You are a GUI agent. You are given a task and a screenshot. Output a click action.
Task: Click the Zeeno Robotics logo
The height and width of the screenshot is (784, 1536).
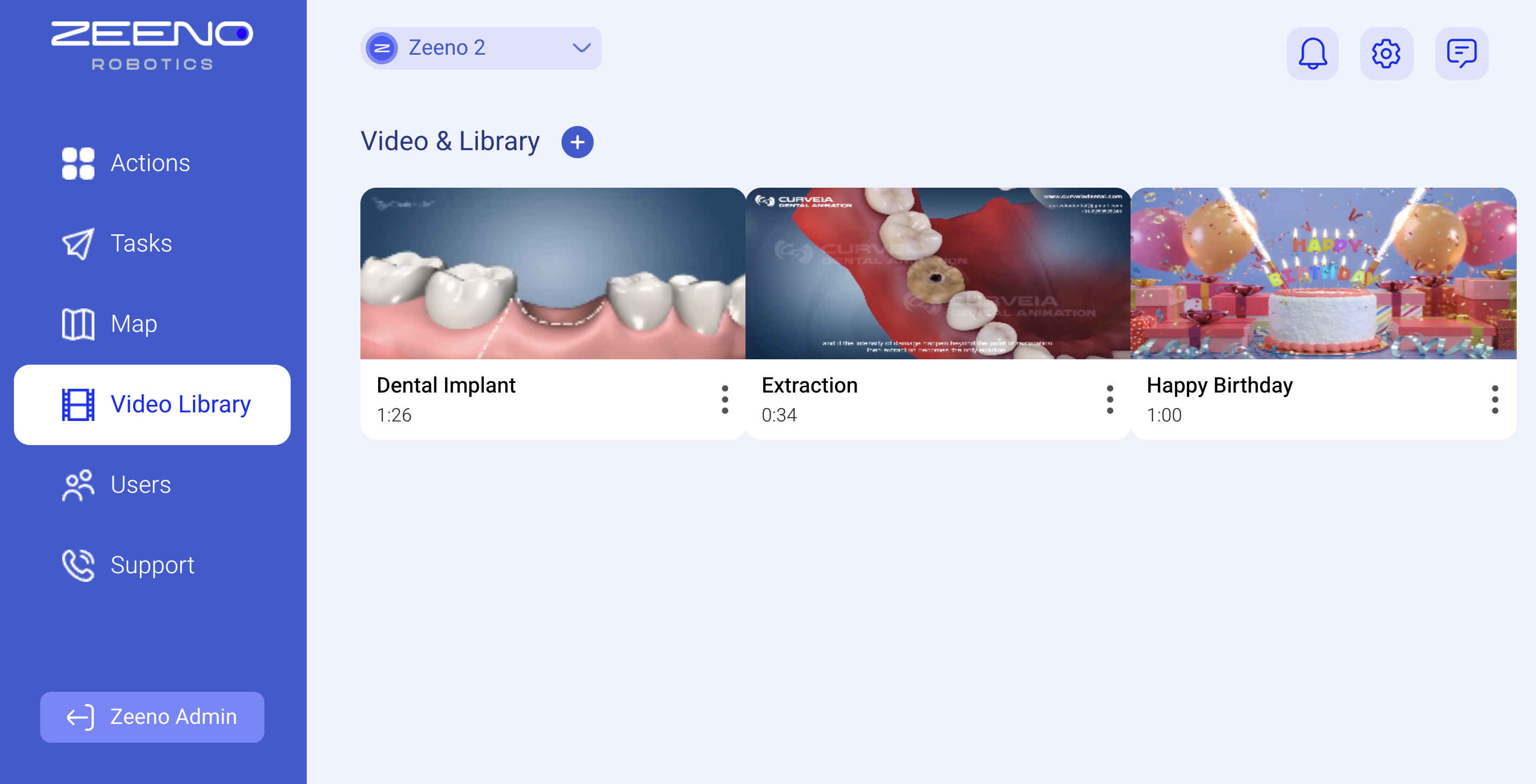click(152, 45)
